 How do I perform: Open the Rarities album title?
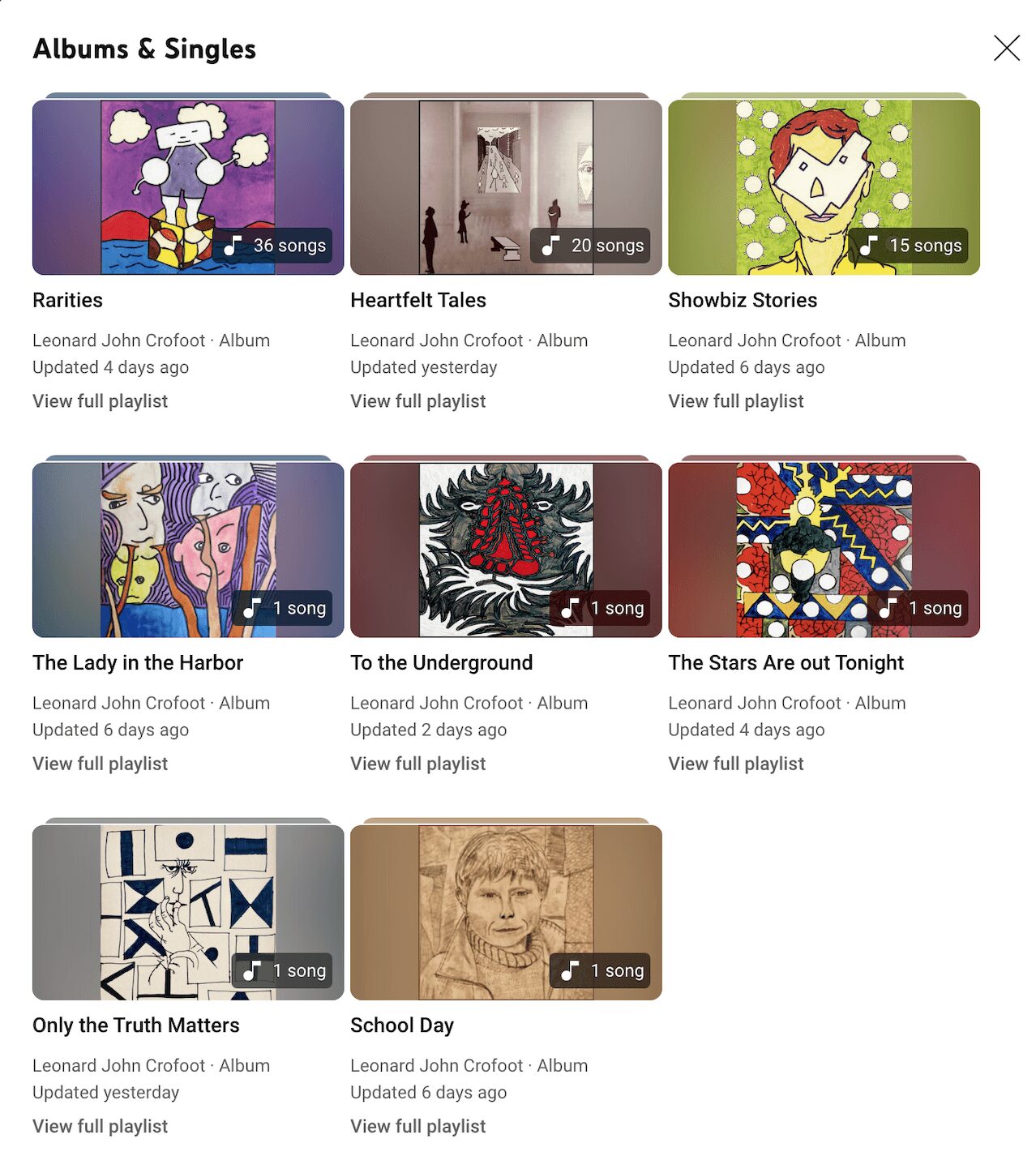pos(67,300)
